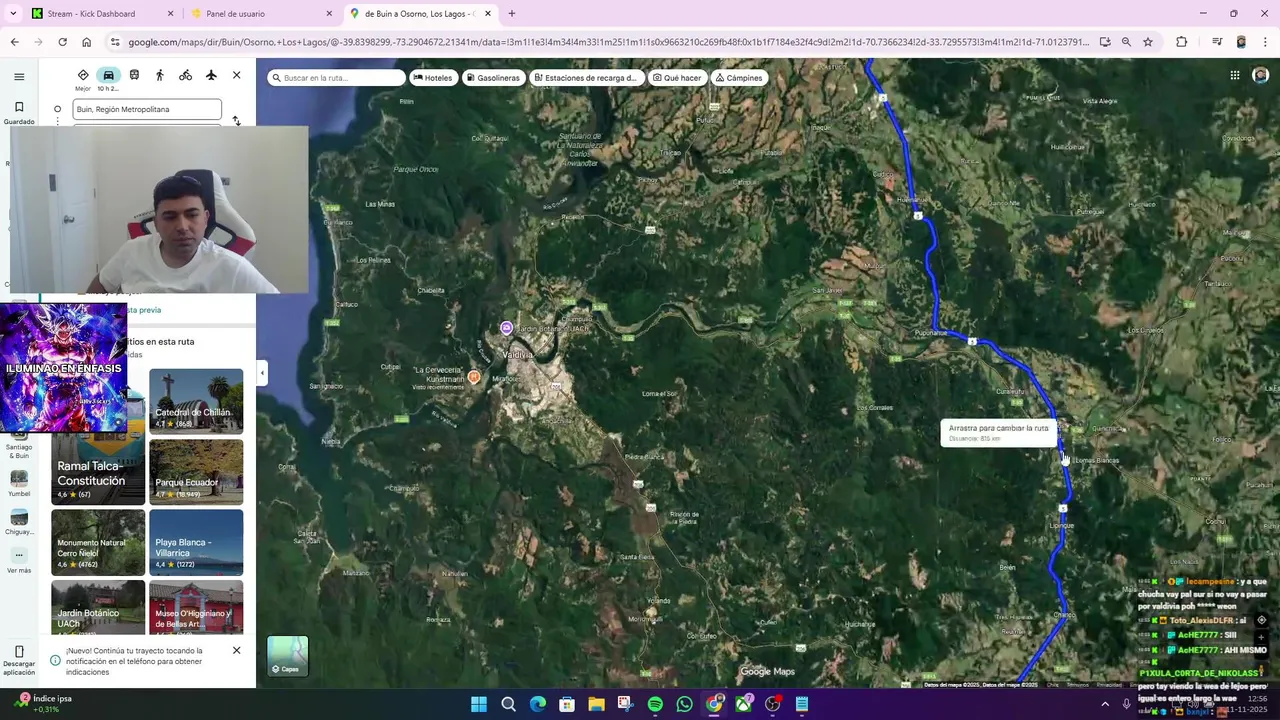Open Monumento Natural Cerro Ñielol card
This screenshot has width=1280, height=720.
pyautogui.click(x=98, y=542)
